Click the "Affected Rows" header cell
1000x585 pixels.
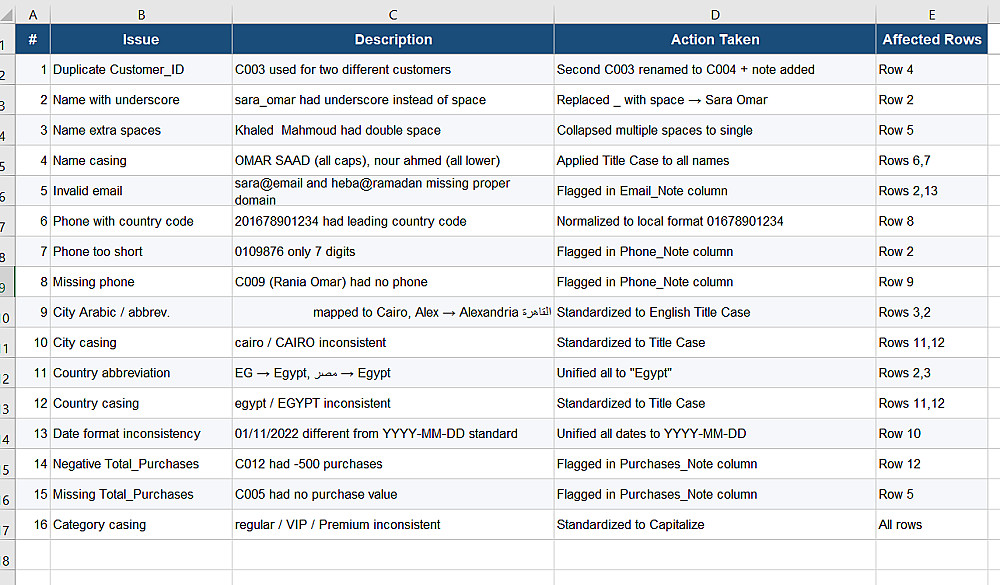pyautogui.click(x=931, y=40)
